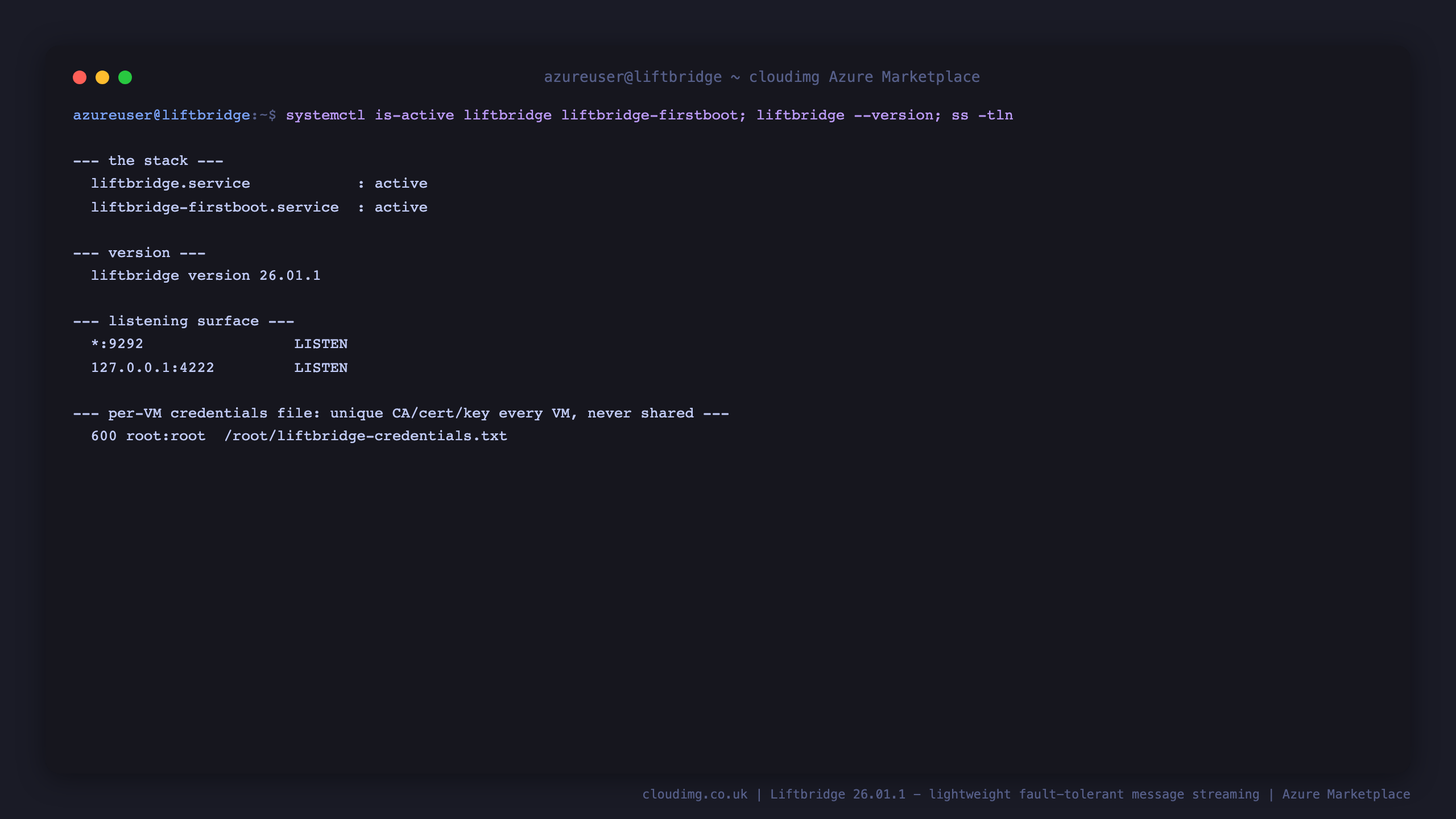Select the 127.0.0.1:4222 listening address
This screenshot has width=1456, height=819.
click(152, 368)
